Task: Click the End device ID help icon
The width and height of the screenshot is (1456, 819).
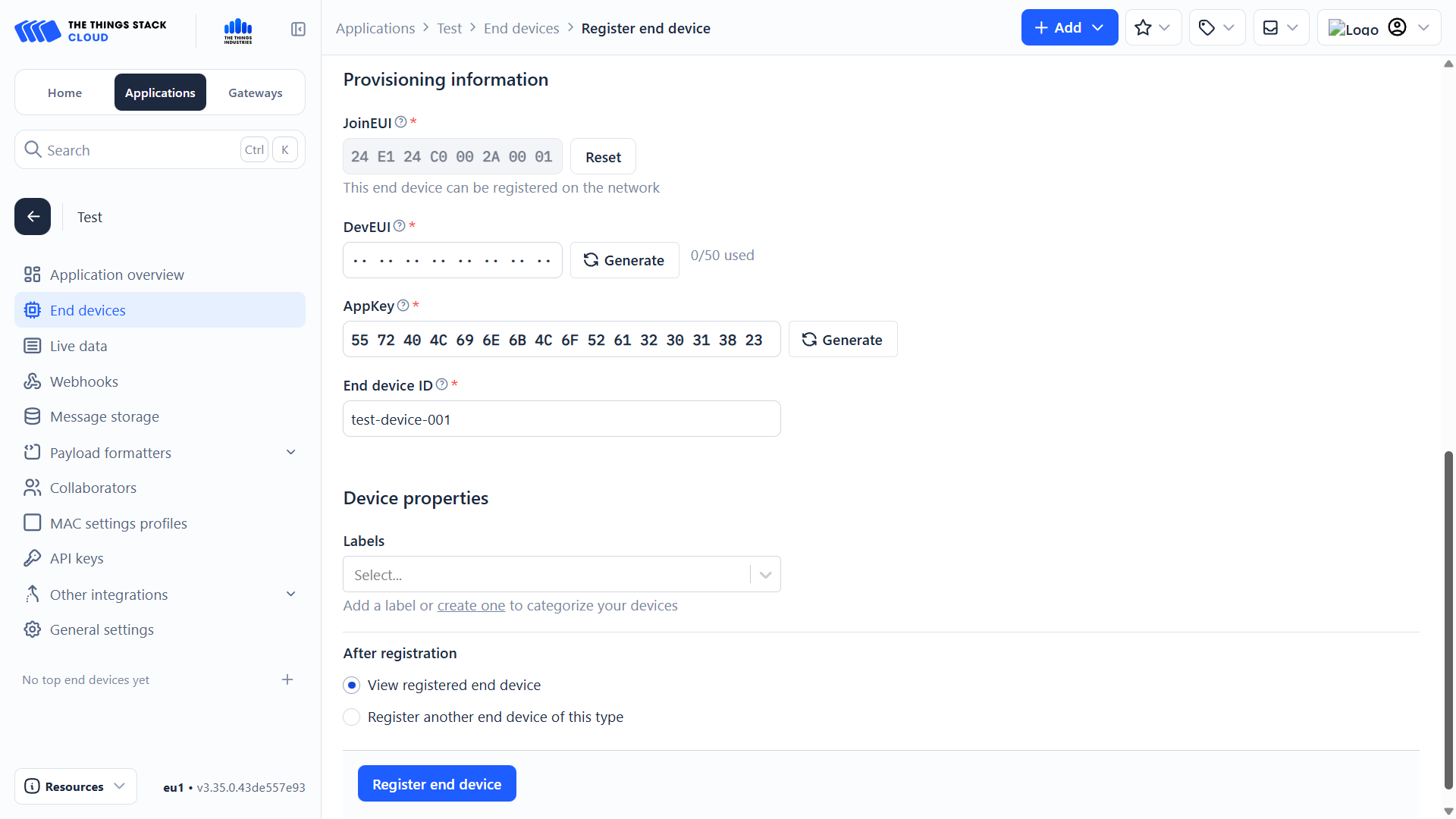Action: click(x=442, y=384)
